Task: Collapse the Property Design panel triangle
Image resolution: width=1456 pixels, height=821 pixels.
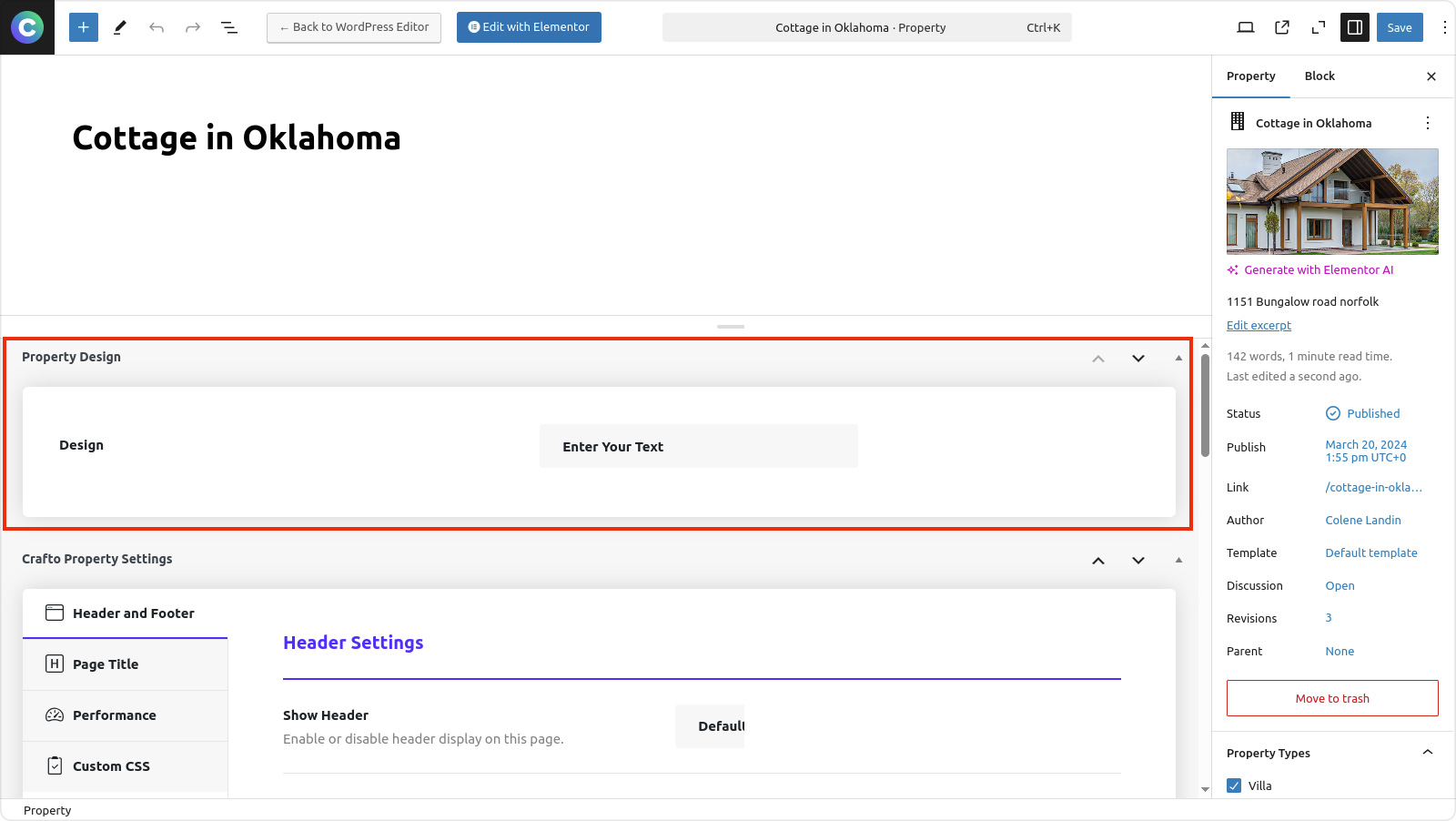Action: (x=1178, y=358)
